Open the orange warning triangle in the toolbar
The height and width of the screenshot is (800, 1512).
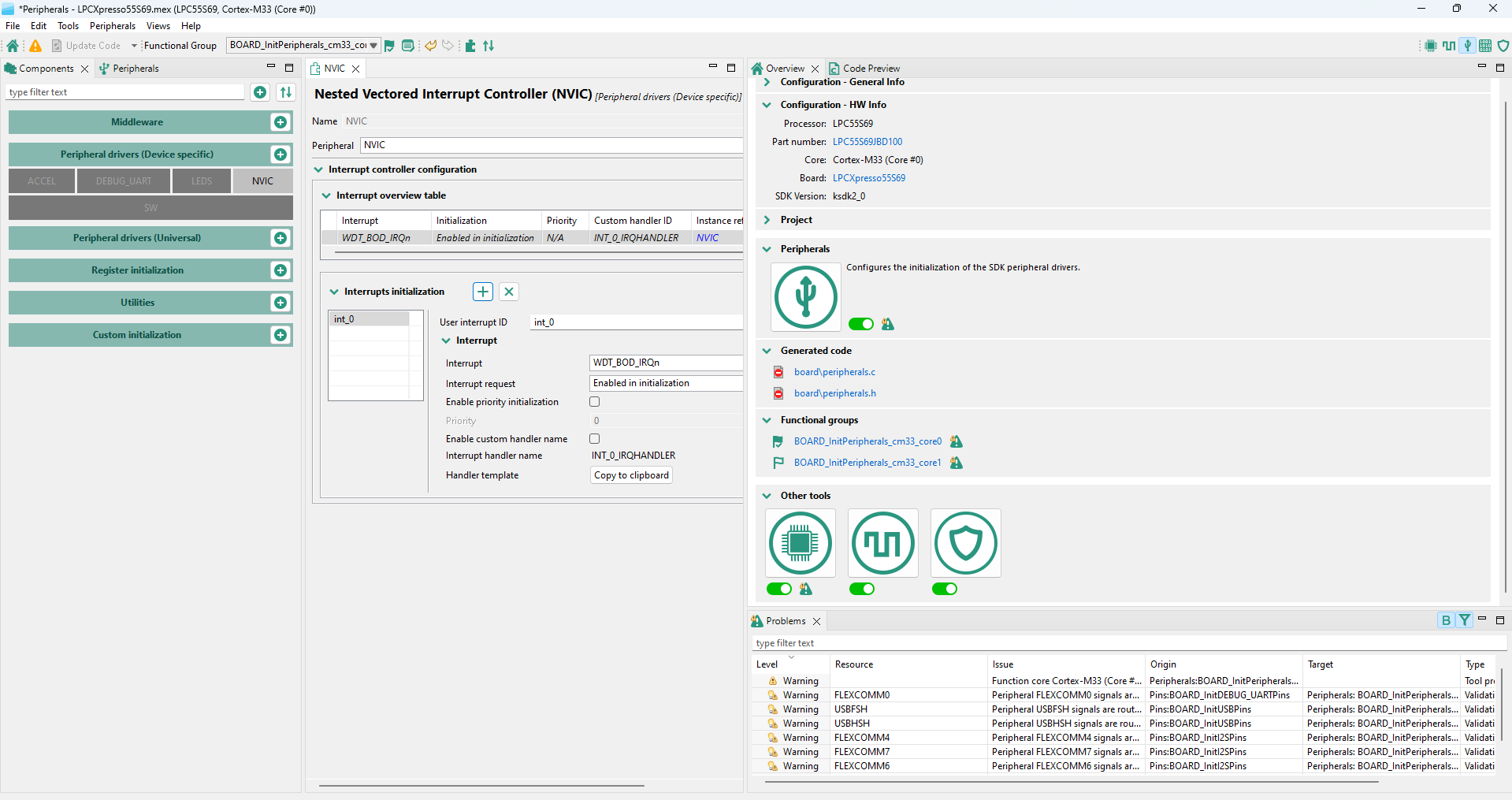(x=35, y=46)
